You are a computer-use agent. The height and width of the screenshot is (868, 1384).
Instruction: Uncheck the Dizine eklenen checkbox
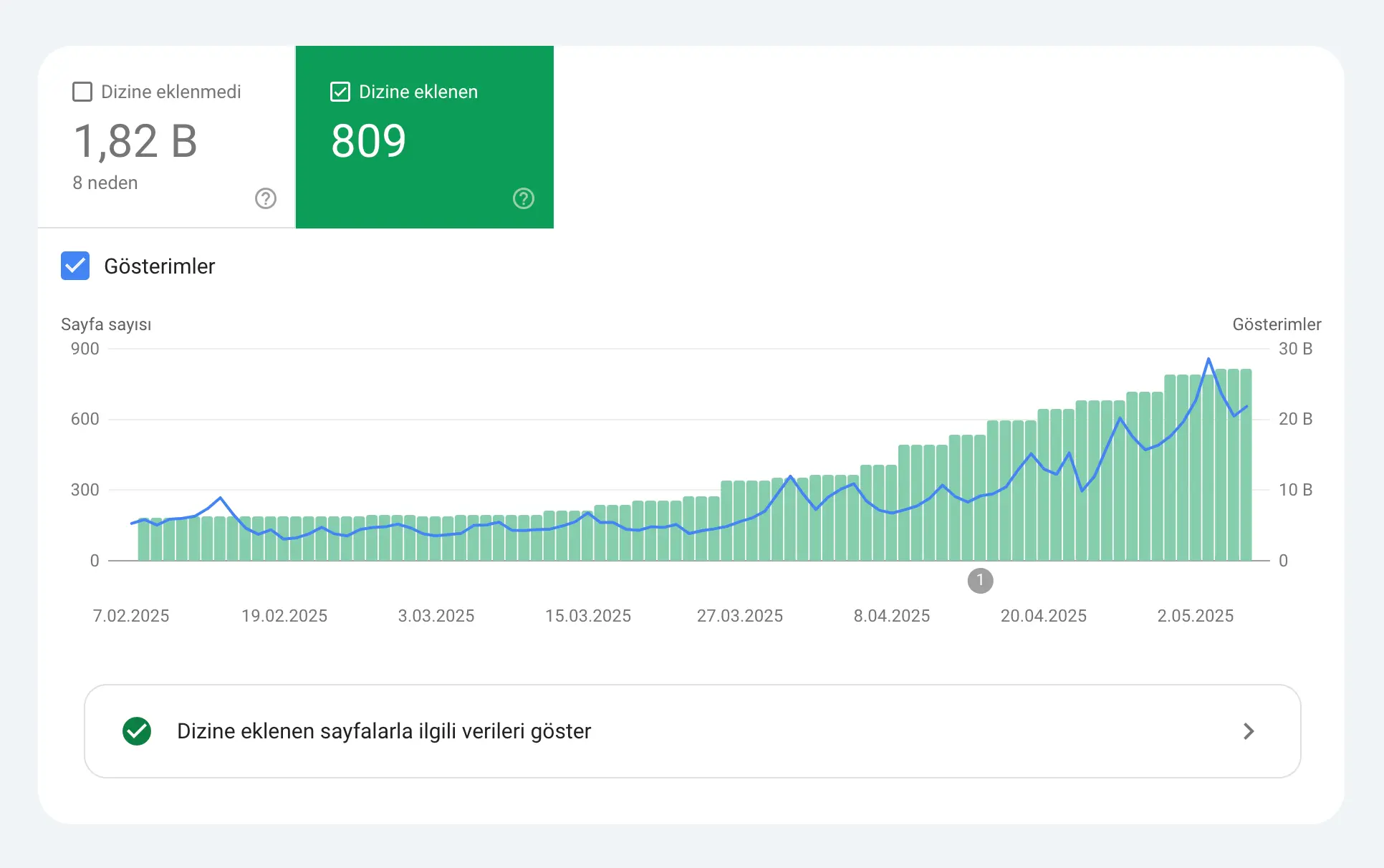[340, 91]
